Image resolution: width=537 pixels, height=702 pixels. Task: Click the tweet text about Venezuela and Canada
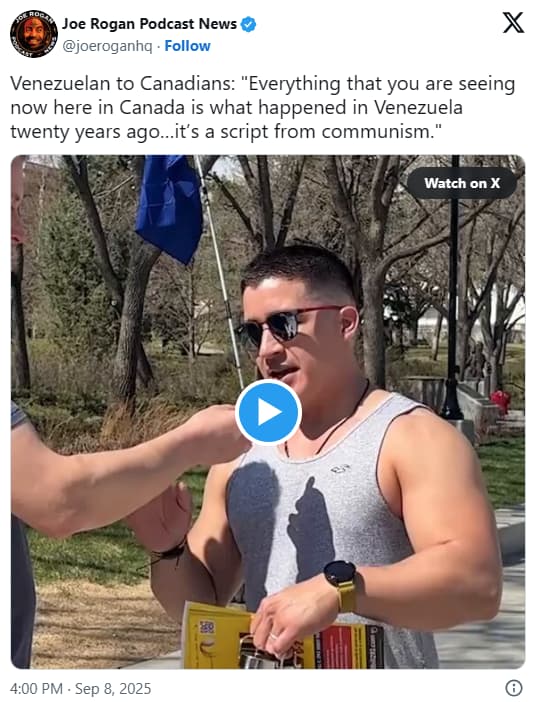pyautogui.click(x=262, y=108)
